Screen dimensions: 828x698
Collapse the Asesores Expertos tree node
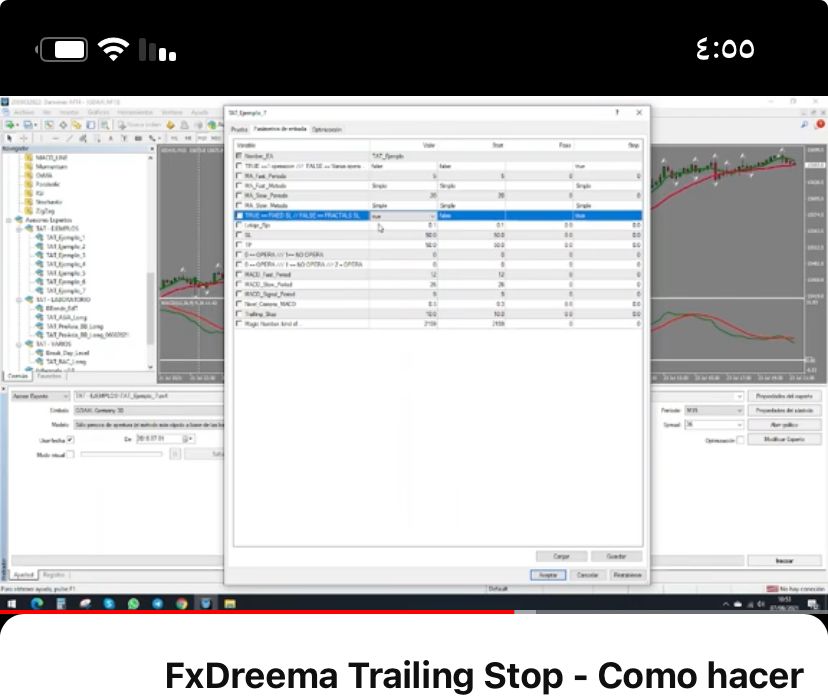coord(10,220)
